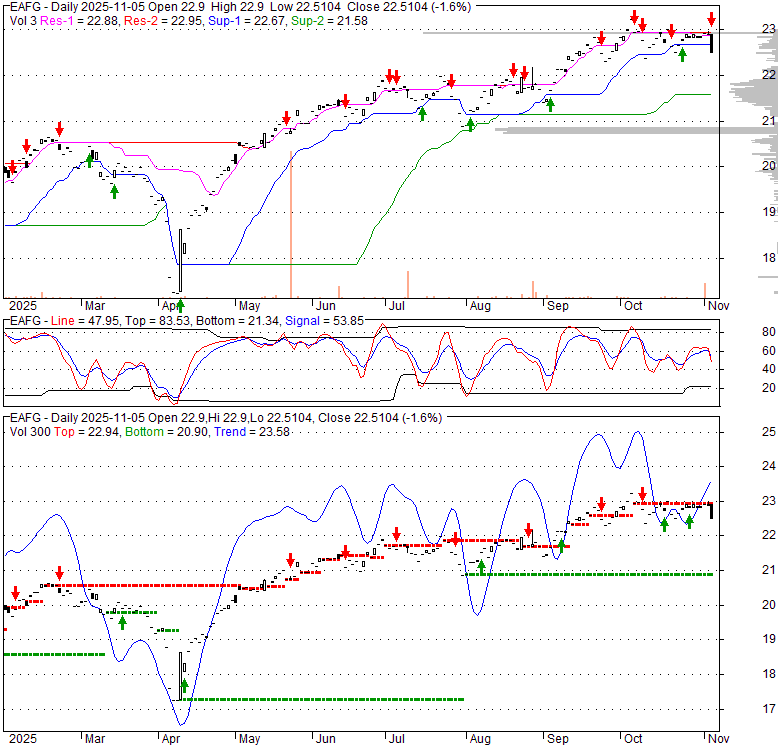Select the green up arrow in early September top chart
780x745 pixels.
(549, 103)
